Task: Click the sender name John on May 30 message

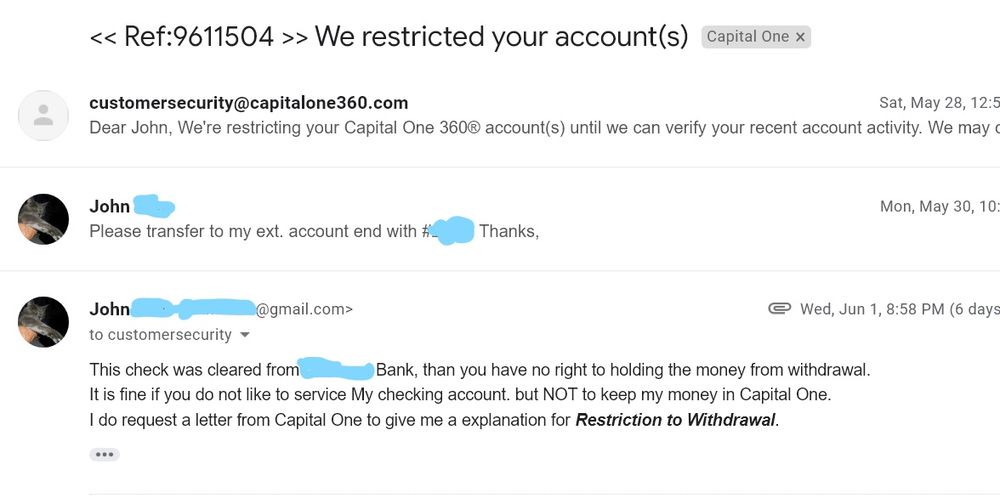Action: pos(110,207)
